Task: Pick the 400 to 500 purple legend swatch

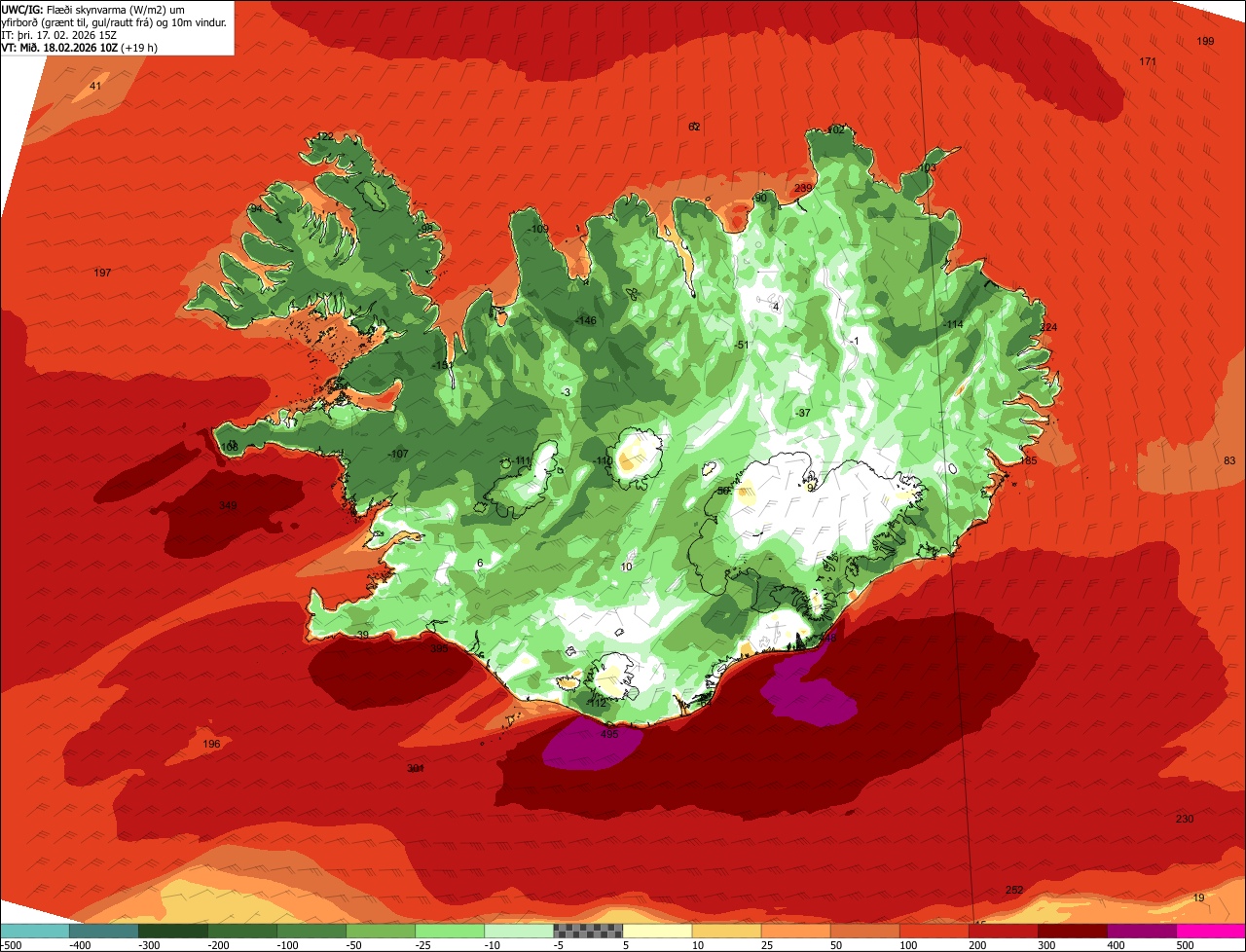Action: [1141, 931]
